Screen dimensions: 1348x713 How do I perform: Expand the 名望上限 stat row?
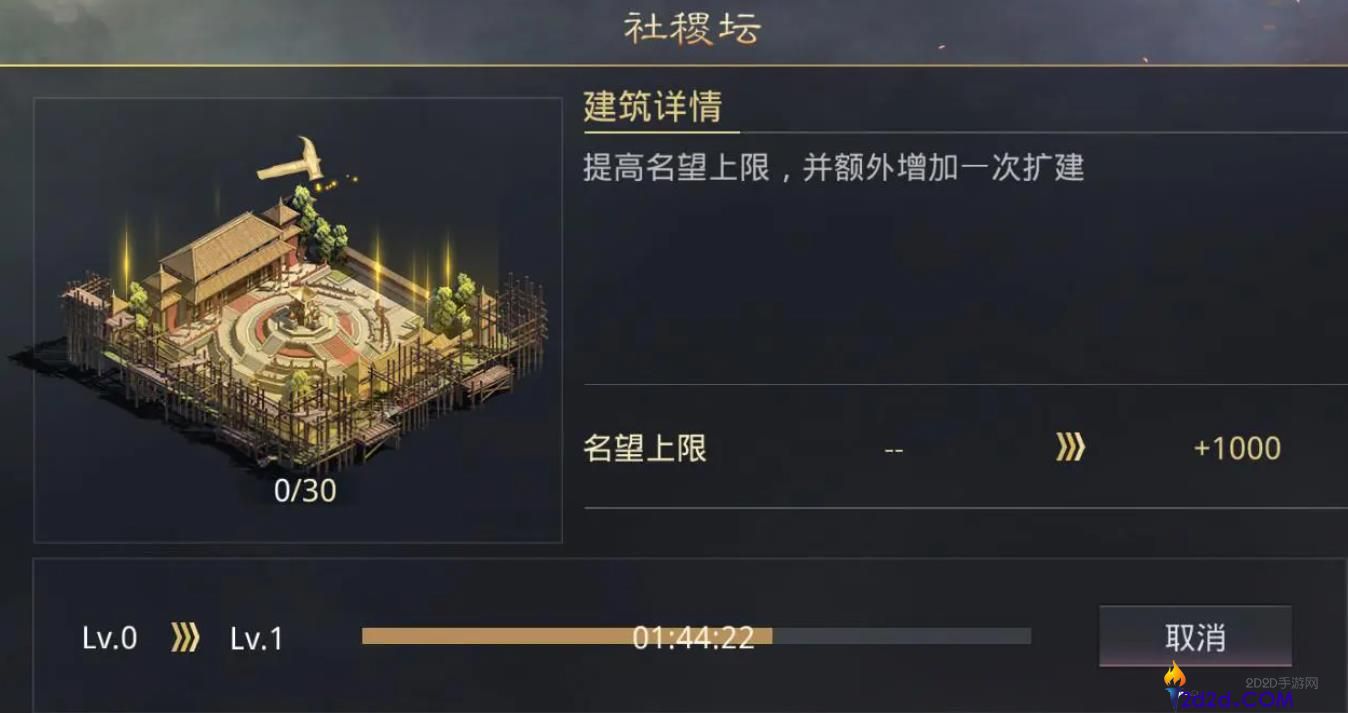pos(643,450)
